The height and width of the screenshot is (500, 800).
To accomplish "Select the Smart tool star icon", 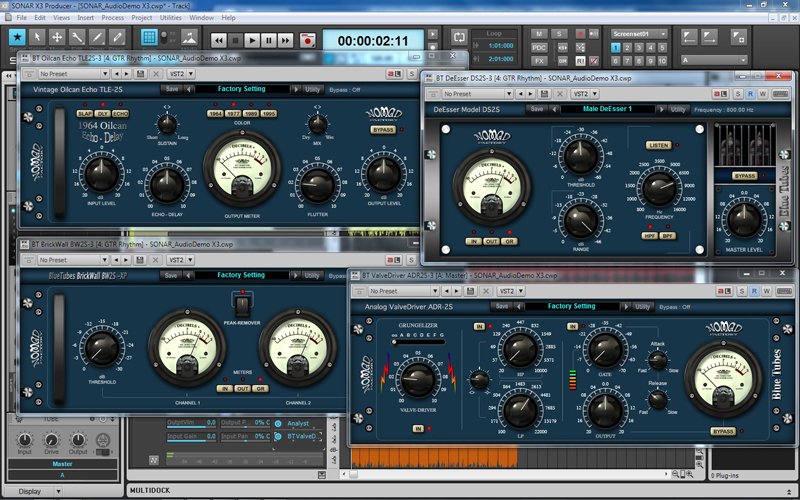I will click(x=18, y=37).
